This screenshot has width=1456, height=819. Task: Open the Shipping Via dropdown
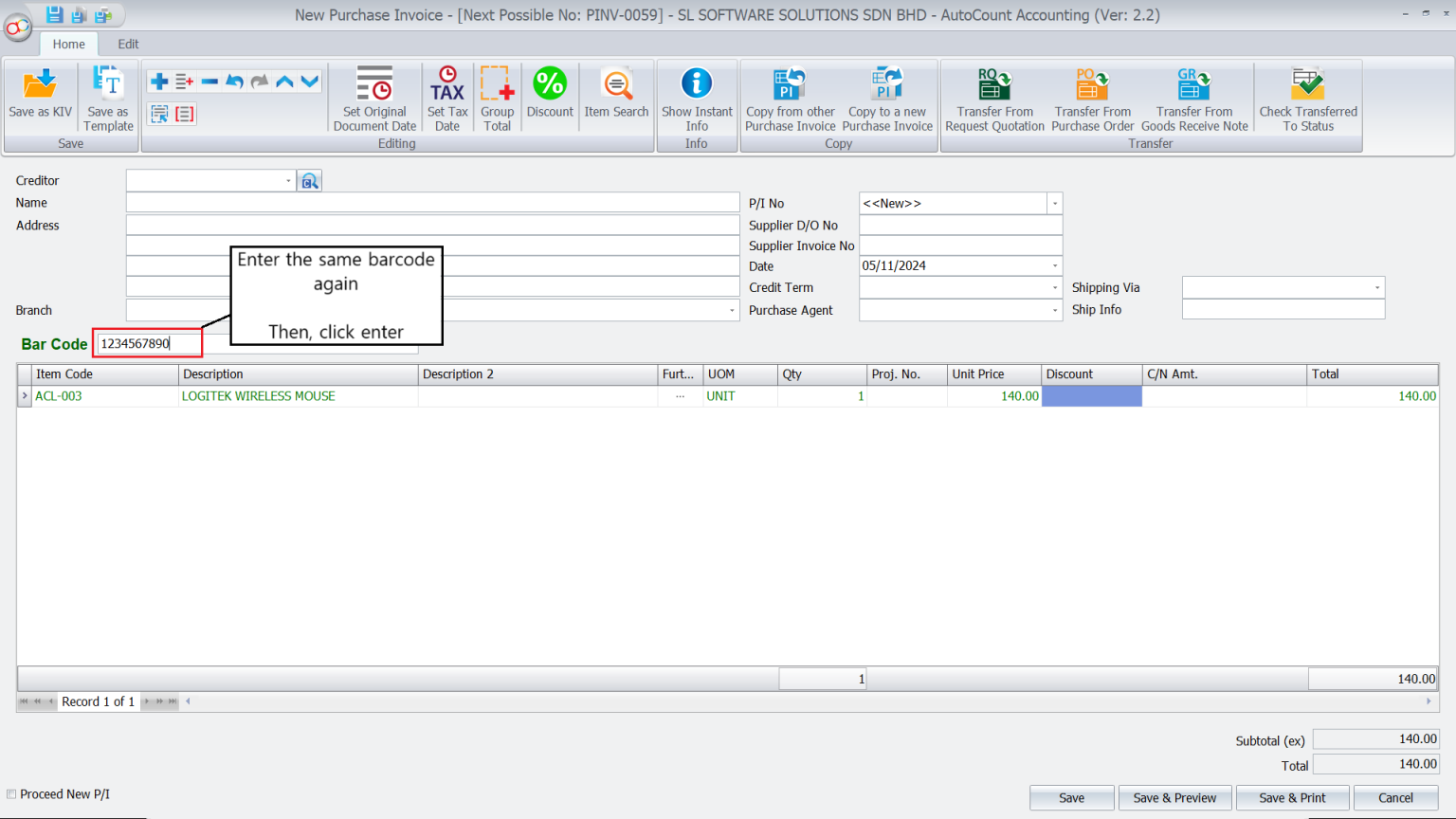tap(1379, 287)
